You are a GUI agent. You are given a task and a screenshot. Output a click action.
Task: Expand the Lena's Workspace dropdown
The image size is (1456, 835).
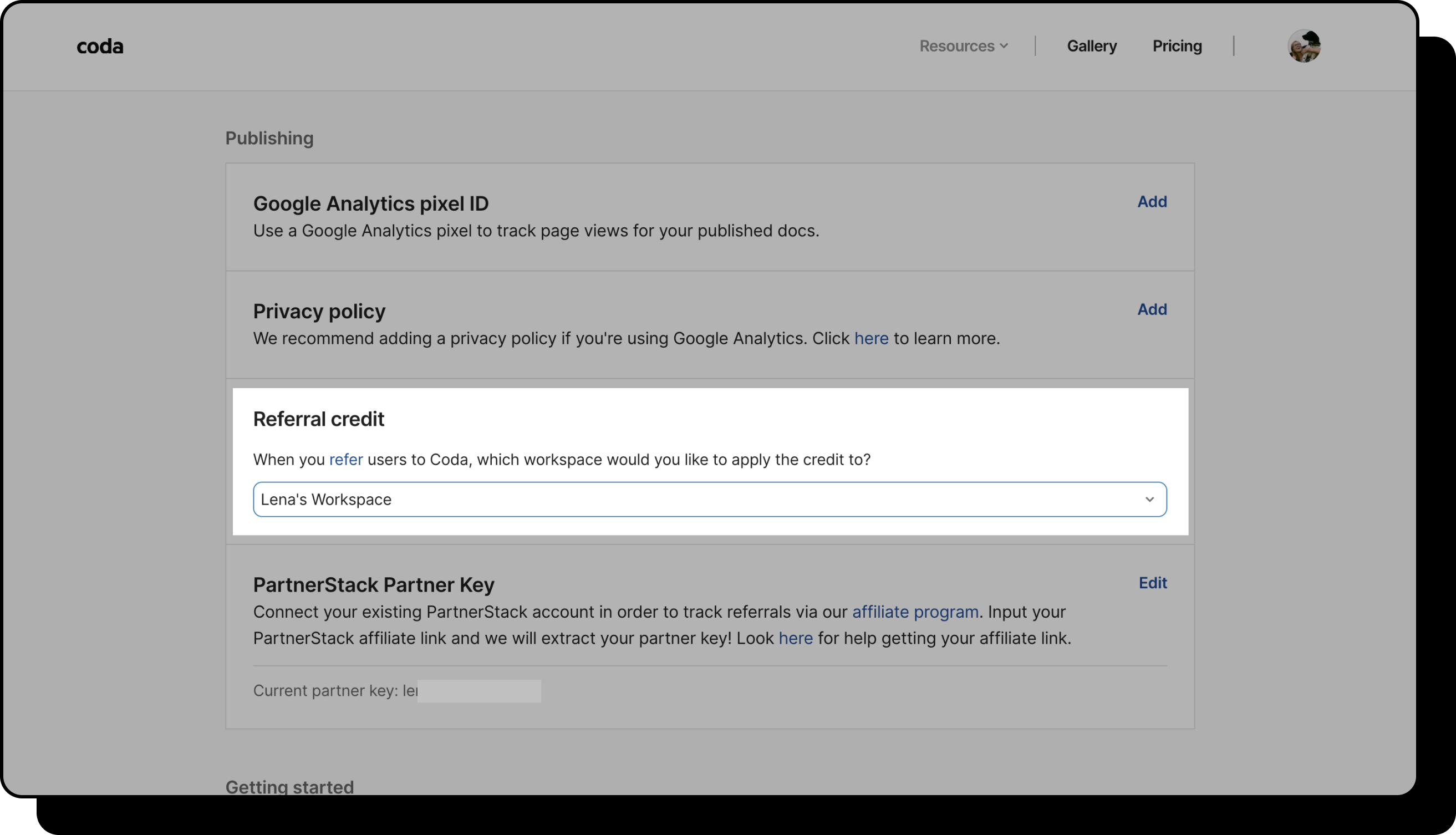pos(709,500)
